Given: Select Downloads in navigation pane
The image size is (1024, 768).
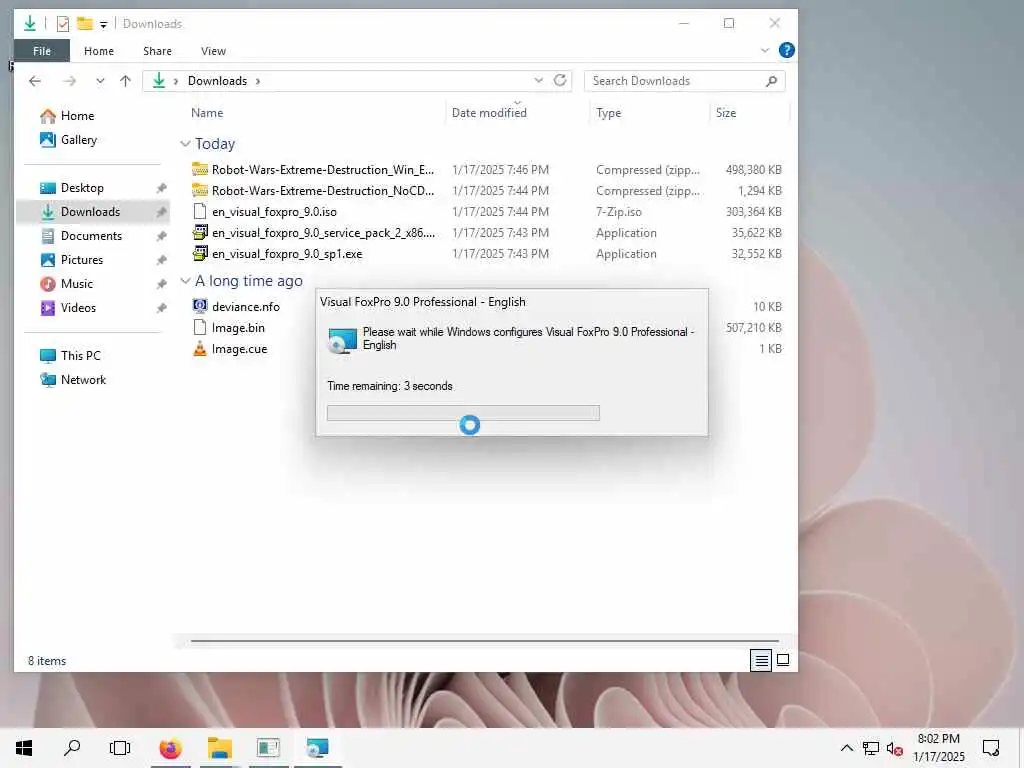Looking at the screenshot, I should point(91,212).
